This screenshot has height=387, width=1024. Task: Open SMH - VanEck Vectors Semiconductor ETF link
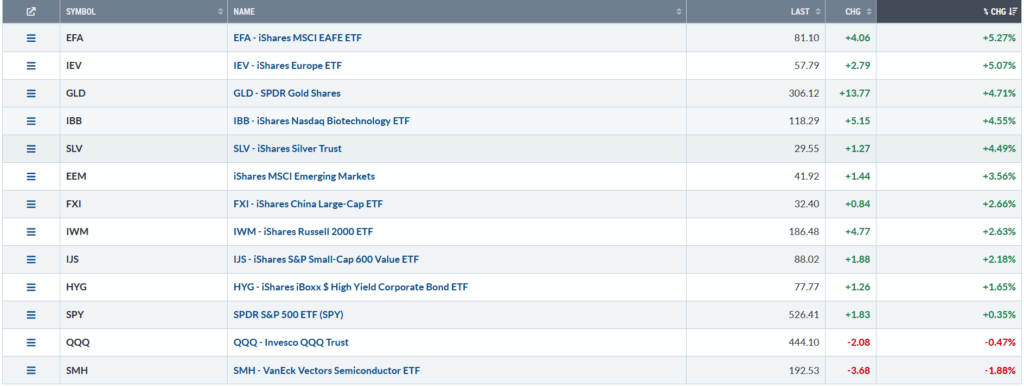[x=327, y=370]
